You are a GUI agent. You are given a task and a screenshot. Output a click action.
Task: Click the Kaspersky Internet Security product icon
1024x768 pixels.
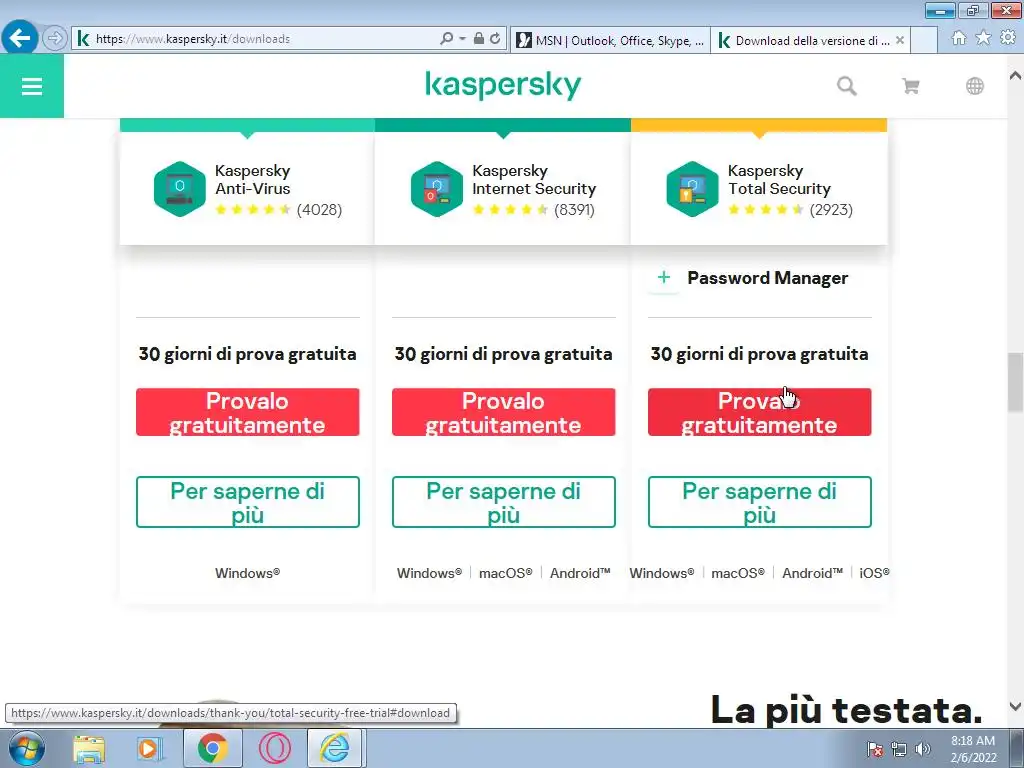click(437, 189)
